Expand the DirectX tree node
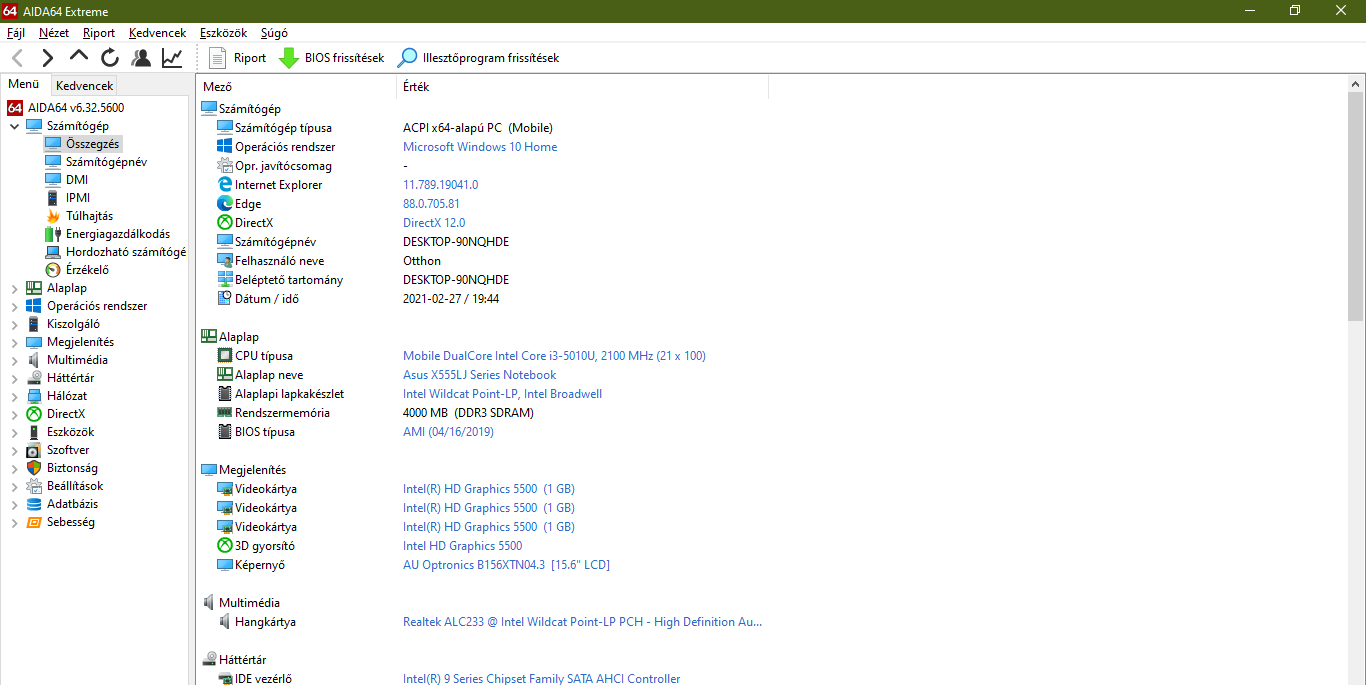1366x685 pixels. [14, 414]
